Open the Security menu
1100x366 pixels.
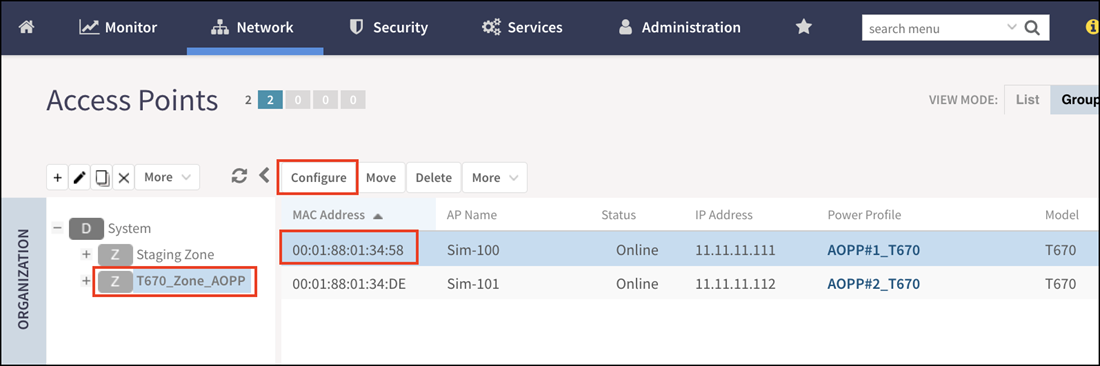(x=389, y=27)
